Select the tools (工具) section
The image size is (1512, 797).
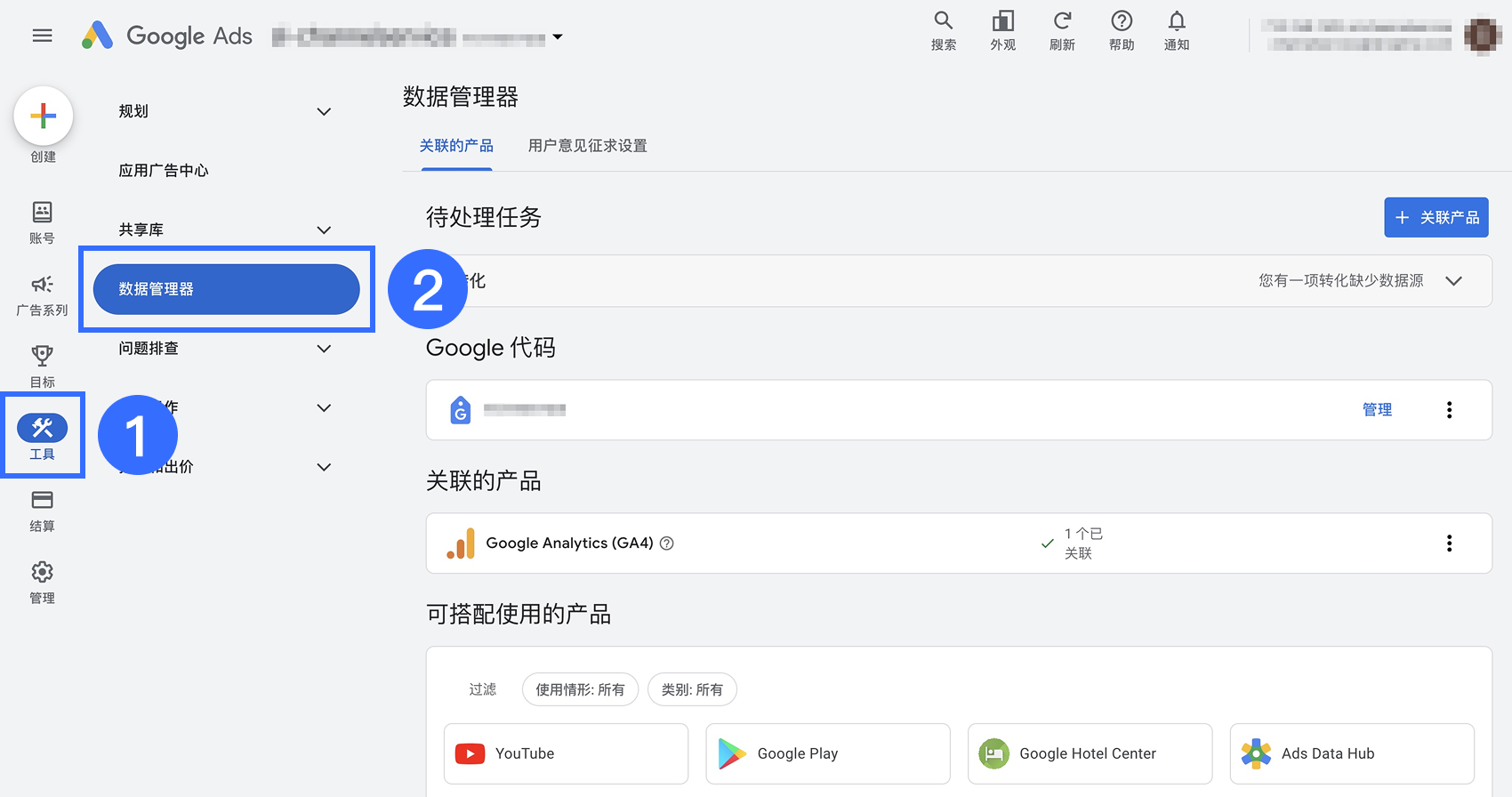(42, 438)
